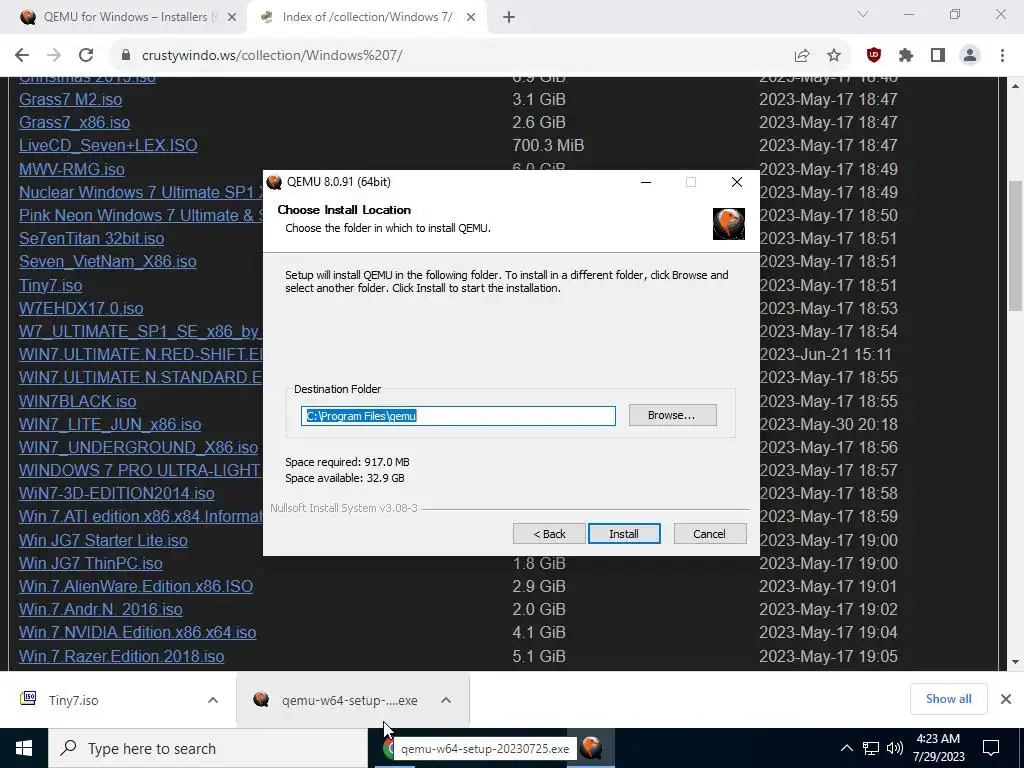
Task: Open Tiny7.iso link in listing
Action: [x=50, y=285]
